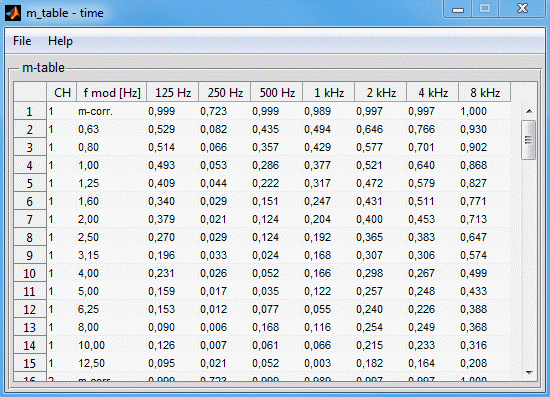Select row header 3

pos(30,147)
